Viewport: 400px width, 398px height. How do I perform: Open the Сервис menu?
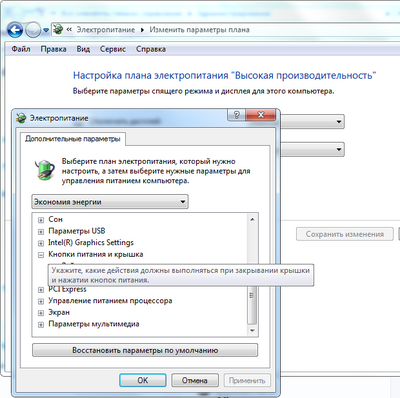tap(113, 49)
